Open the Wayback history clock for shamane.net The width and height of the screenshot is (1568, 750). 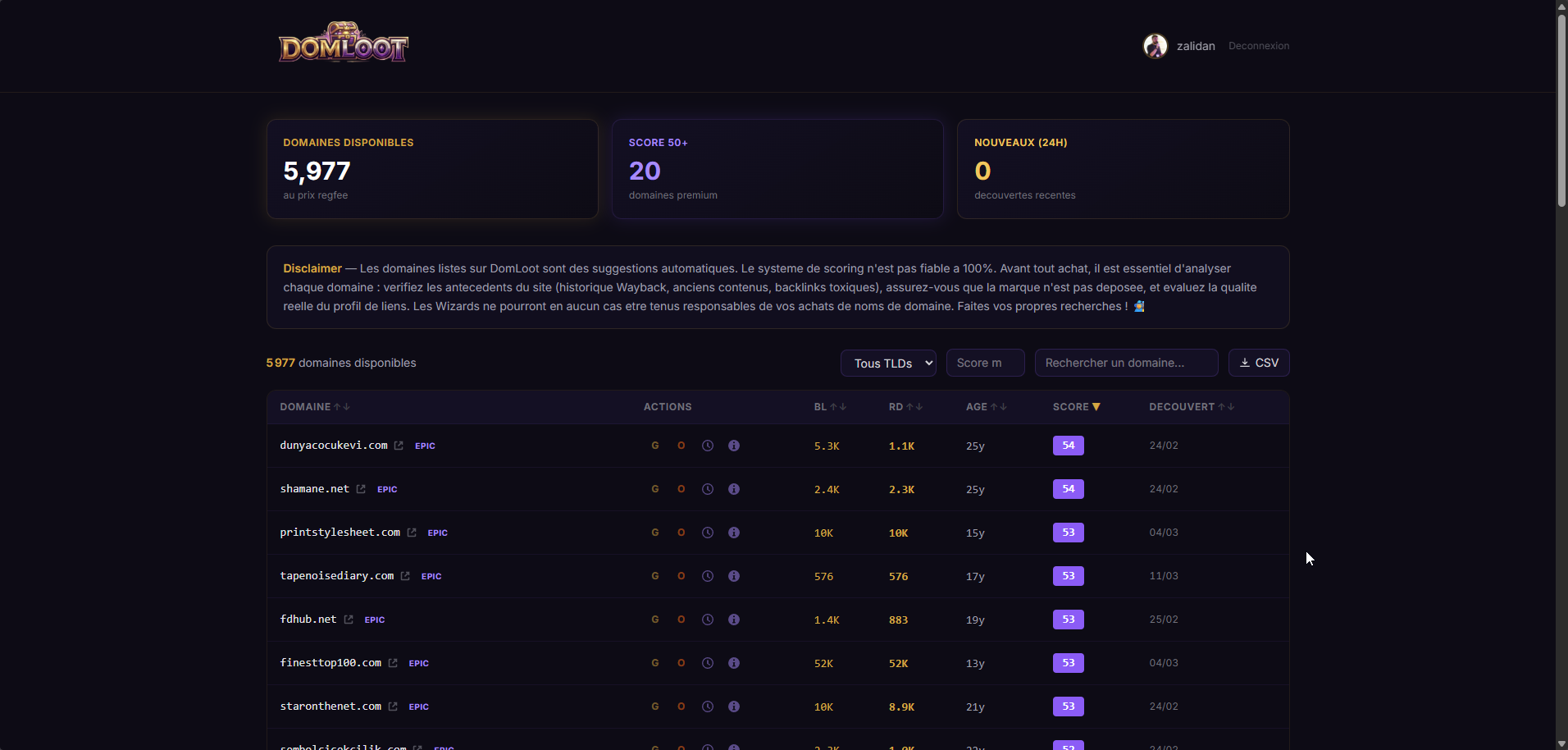pos(708,488)
